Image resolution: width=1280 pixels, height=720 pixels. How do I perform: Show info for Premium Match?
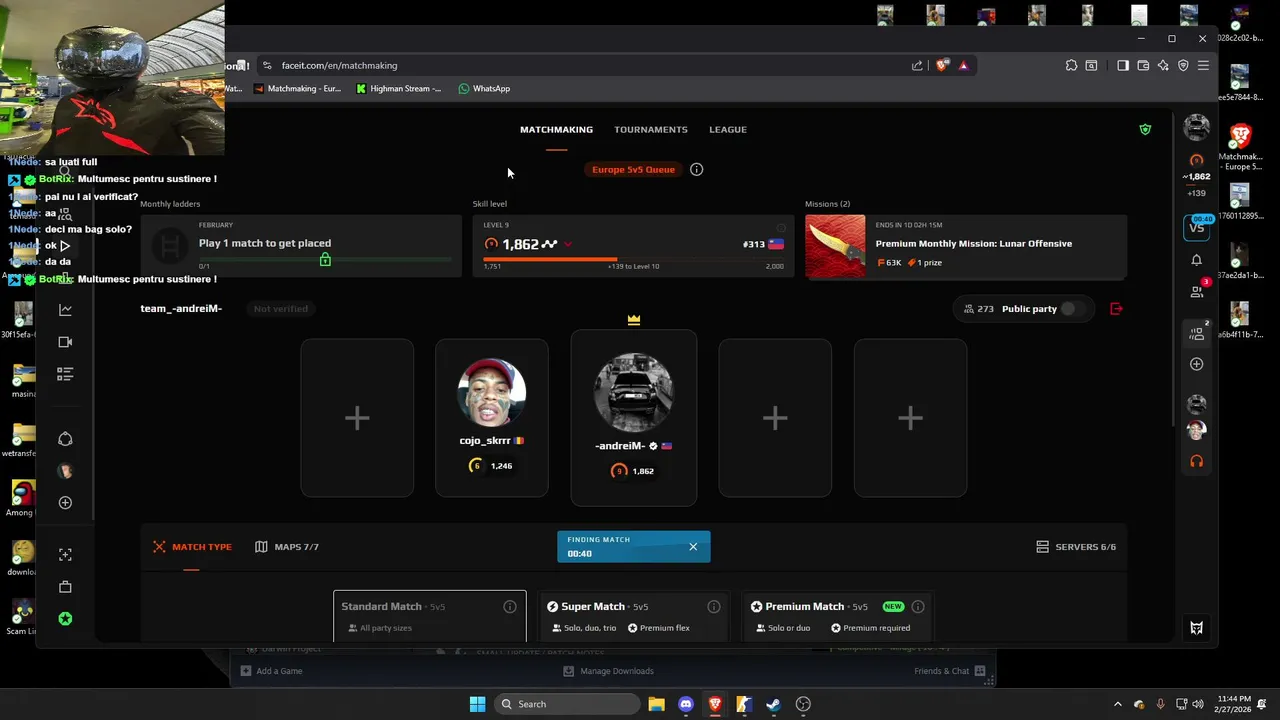click(918, 607)
